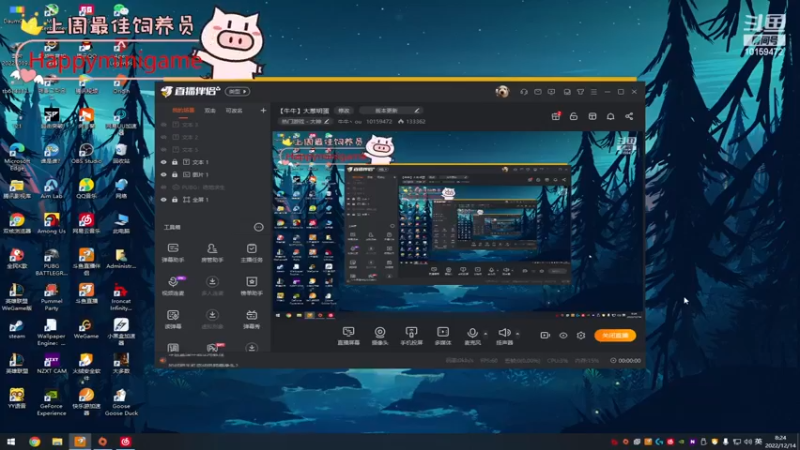Click the 麦克风 microphone icon

point(472,333)
